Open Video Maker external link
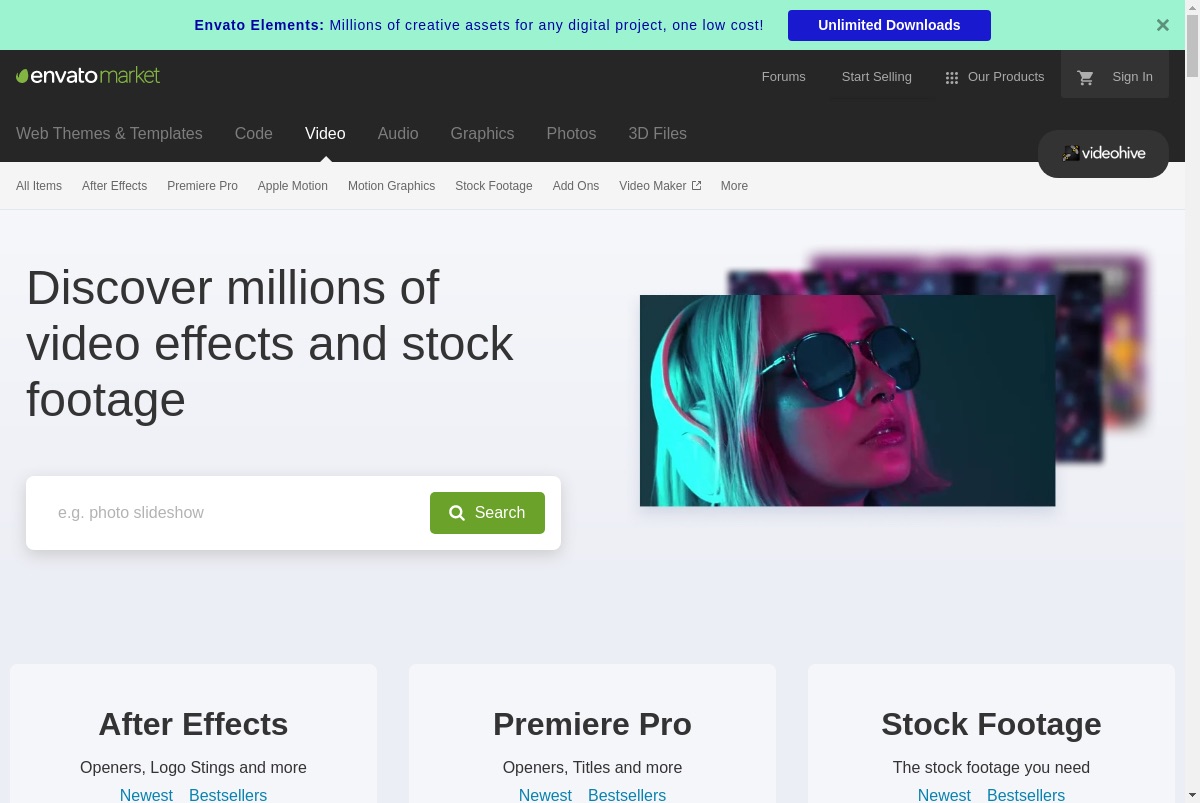This screenshot has width=1200, height=803. 660,186
